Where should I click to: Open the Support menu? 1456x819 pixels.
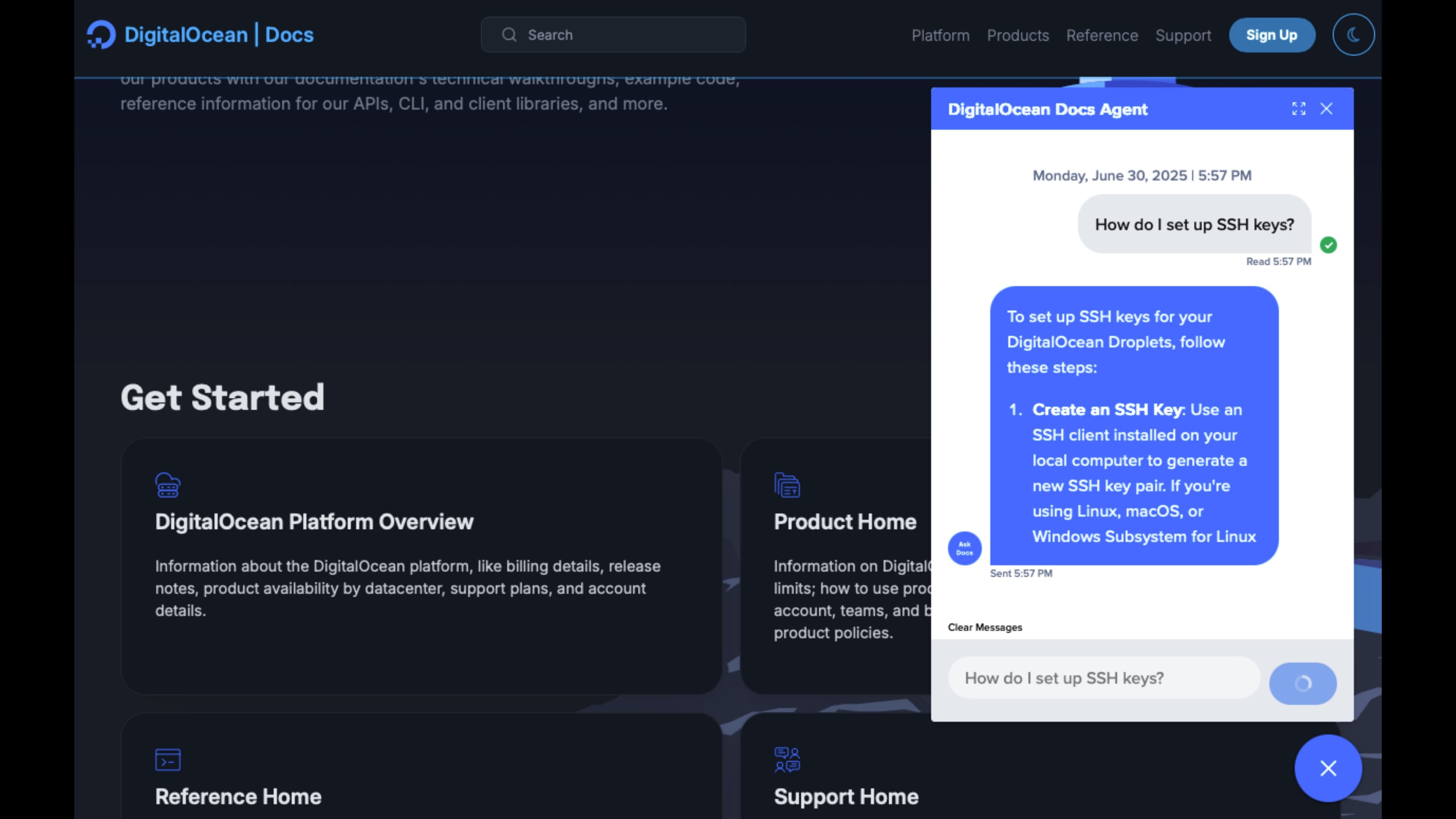(x=1183, y=36)
